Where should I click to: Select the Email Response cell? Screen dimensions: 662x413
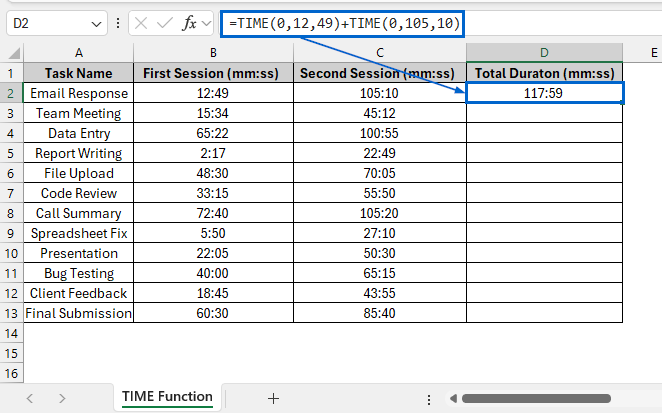point(79,93)
